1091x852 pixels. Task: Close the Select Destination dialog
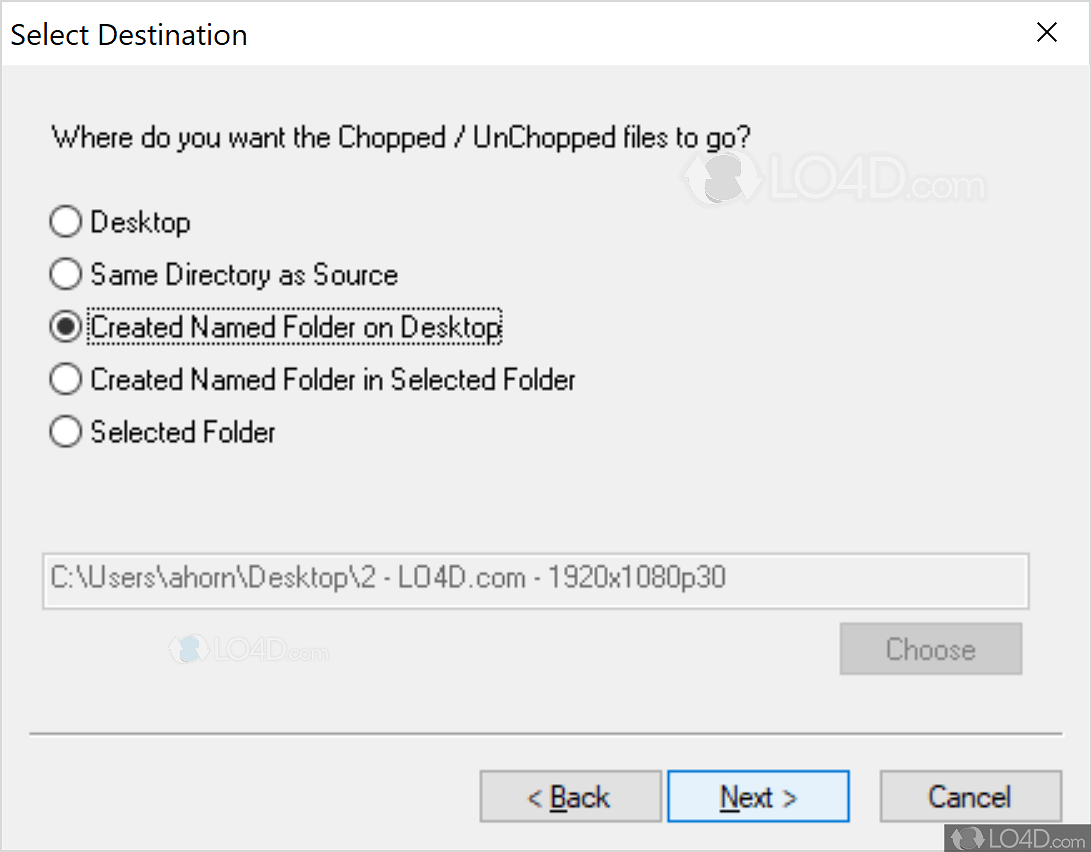pyautogui.click(x=1046, y=32)
